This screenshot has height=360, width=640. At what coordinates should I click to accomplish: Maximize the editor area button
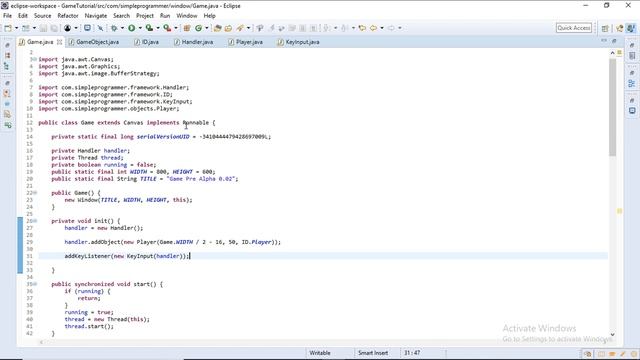[614, 41]
